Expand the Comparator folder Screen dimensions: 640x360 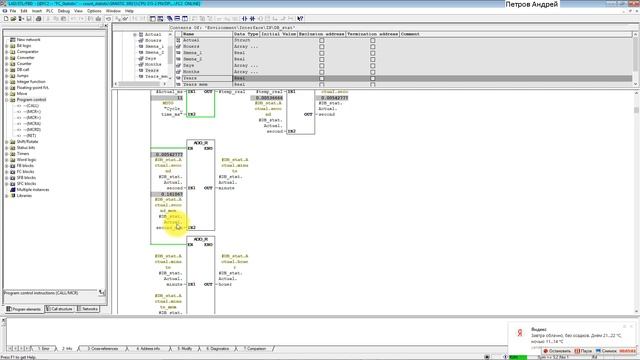pyautogui.click(x=7, y=52)
